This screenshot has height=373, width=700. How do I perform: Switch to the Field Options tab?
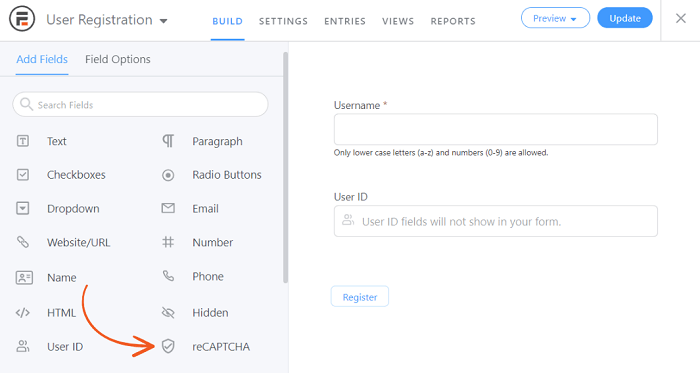click(118, 59)
